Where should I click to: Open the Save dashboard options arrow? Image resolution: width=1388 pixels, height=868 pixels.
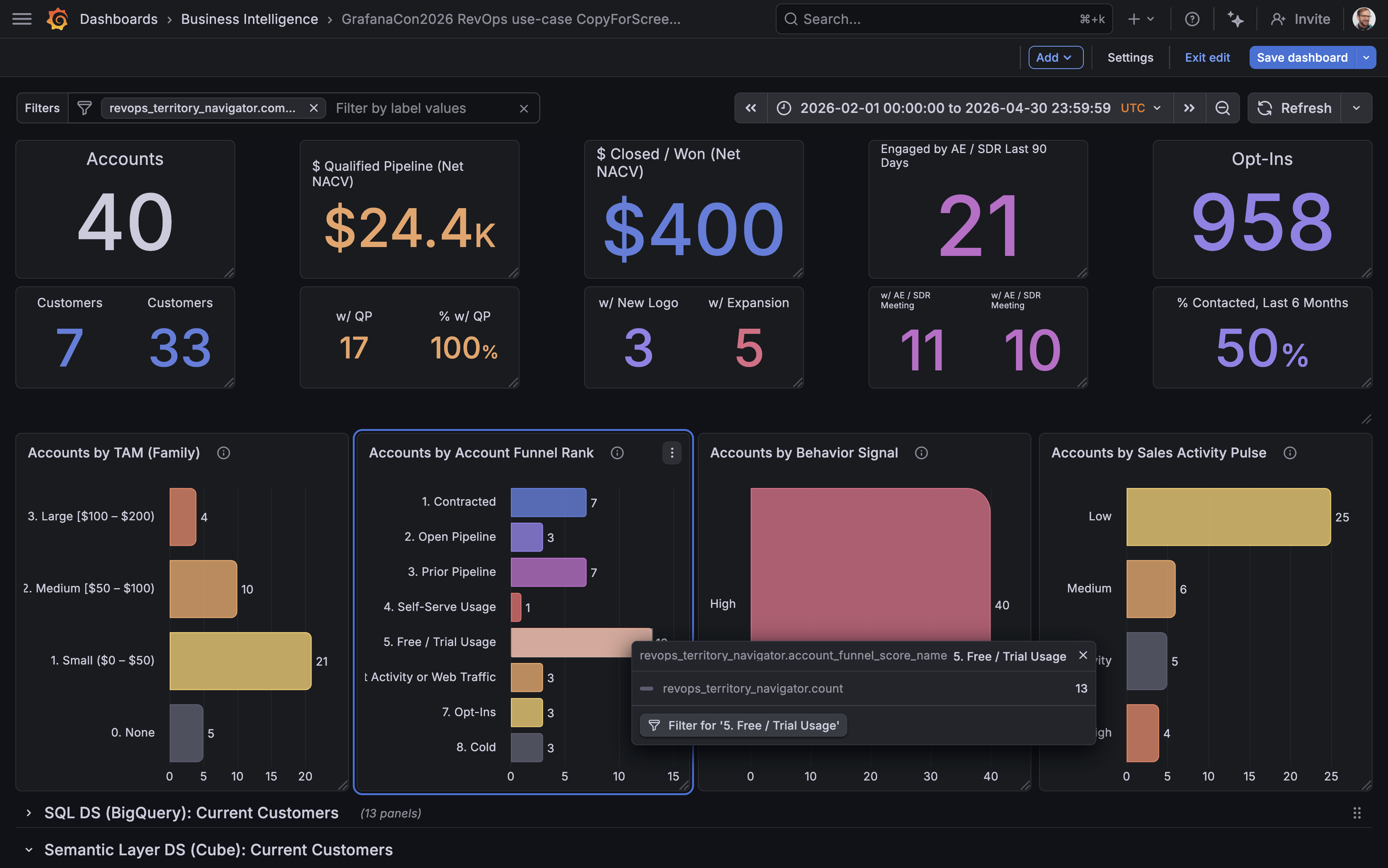[1367, 57]
